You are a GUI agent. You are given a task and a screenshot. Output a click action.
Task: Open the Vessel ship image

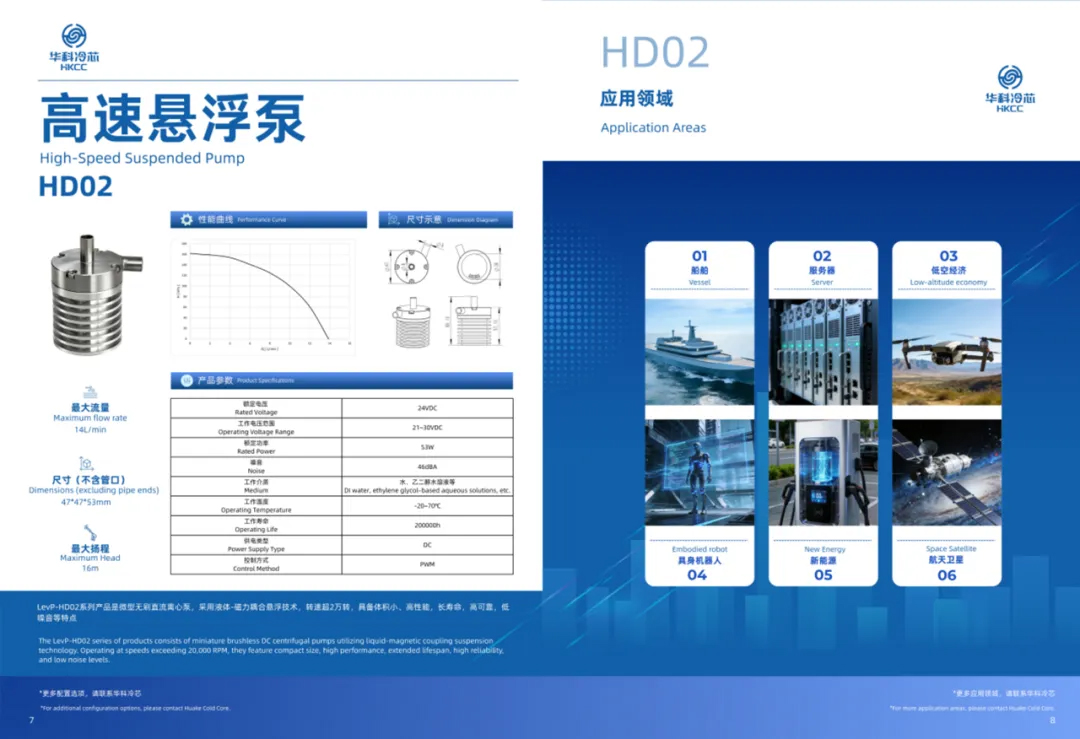(x=699, y=352)
